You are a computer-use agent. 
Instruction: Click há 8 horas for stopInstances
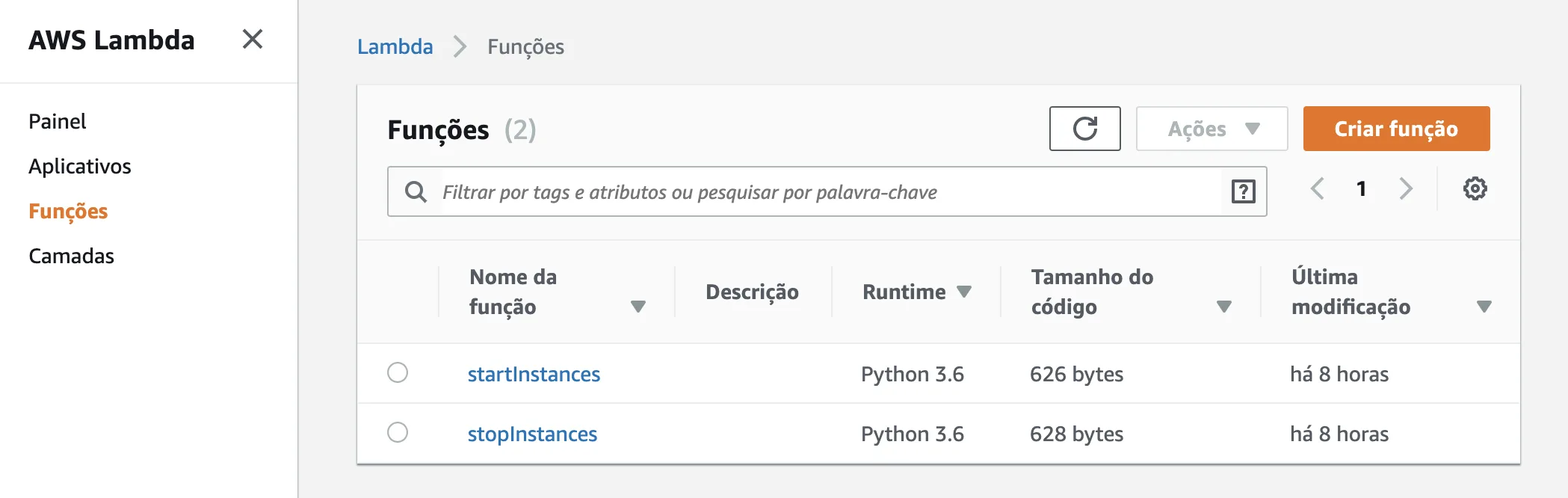pyautogui.click(x=1339, y=434)
